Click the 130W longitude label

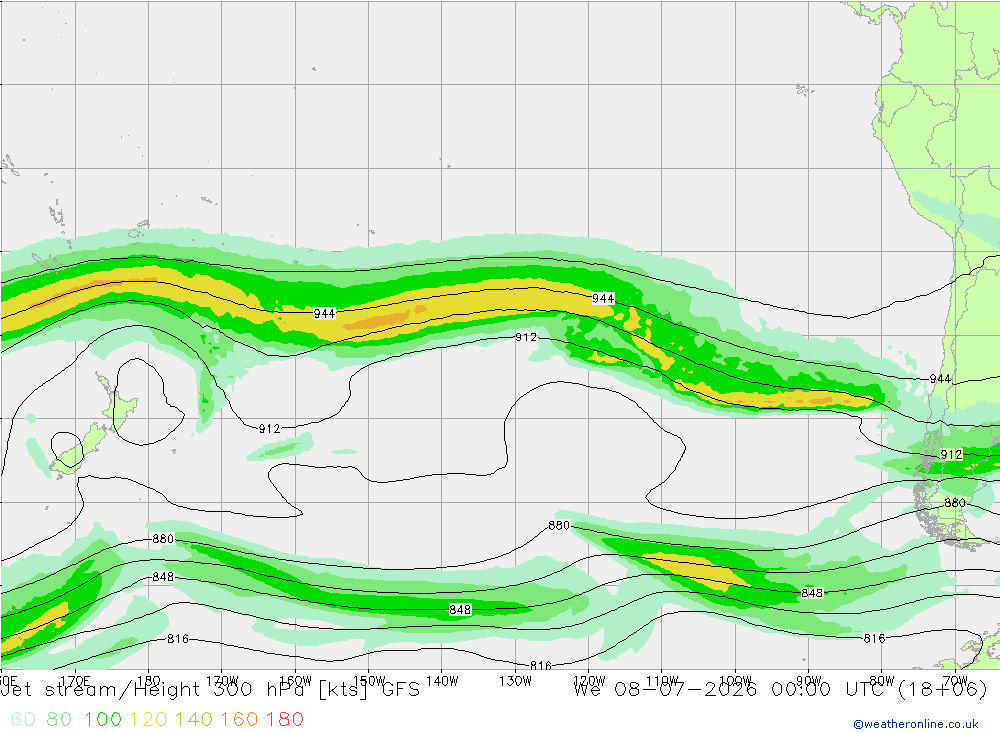(x=515, y=681)
